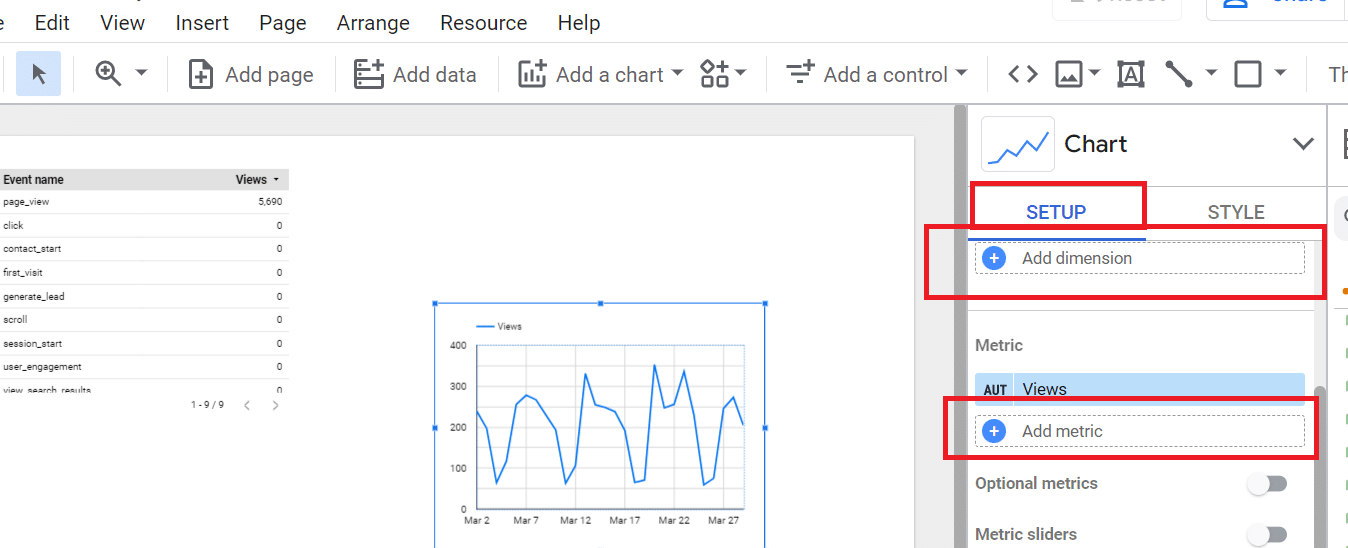Open community visualizations and components

723,74
